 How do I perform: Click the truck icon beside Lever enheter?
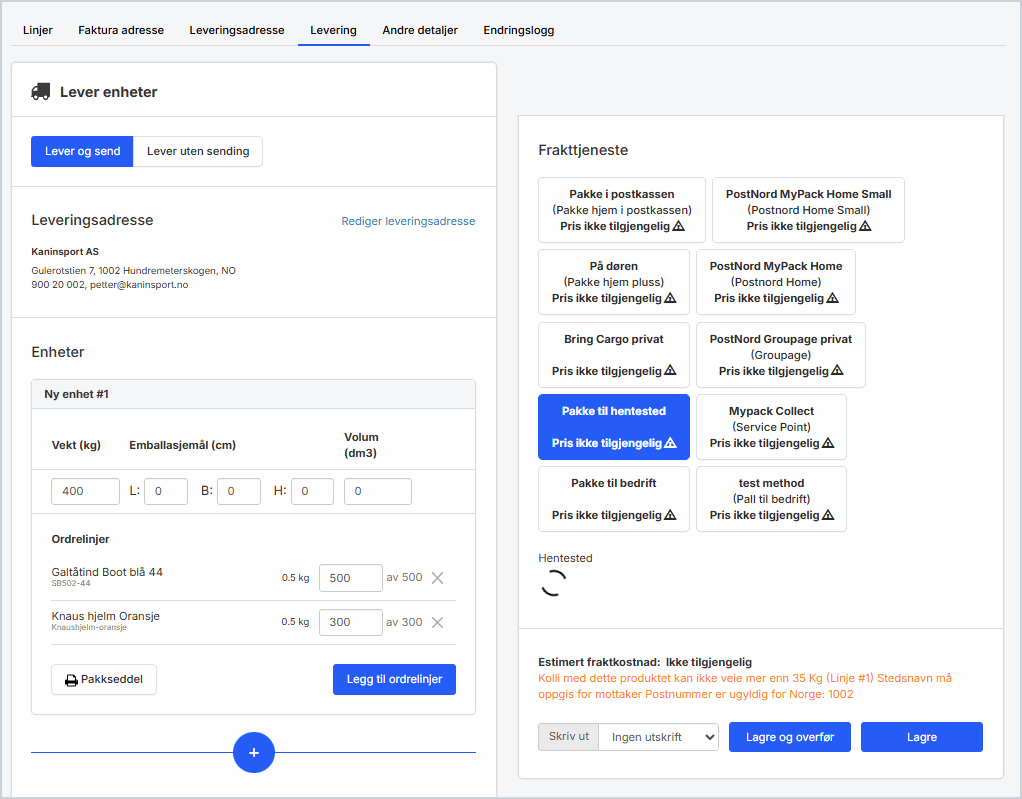click(41, 92)
